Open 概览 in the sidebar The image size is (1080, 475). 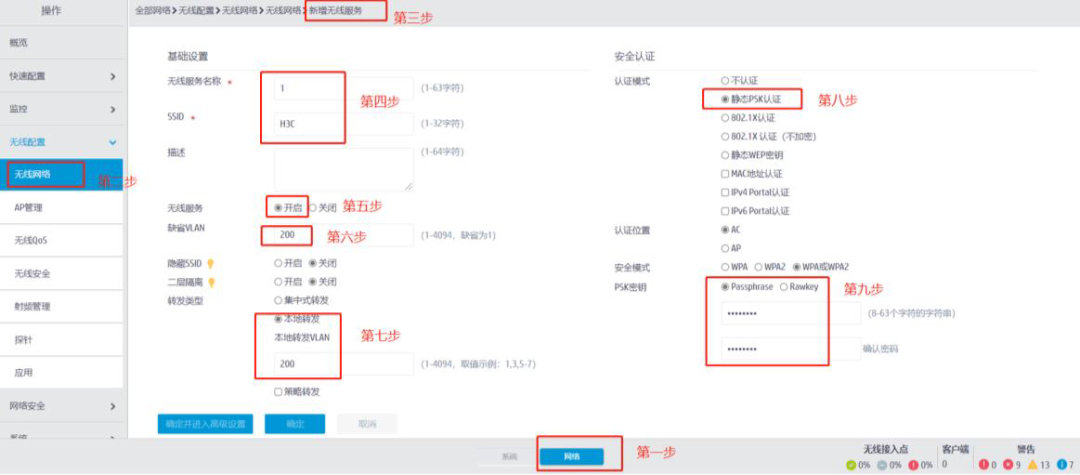pos(61,43)
